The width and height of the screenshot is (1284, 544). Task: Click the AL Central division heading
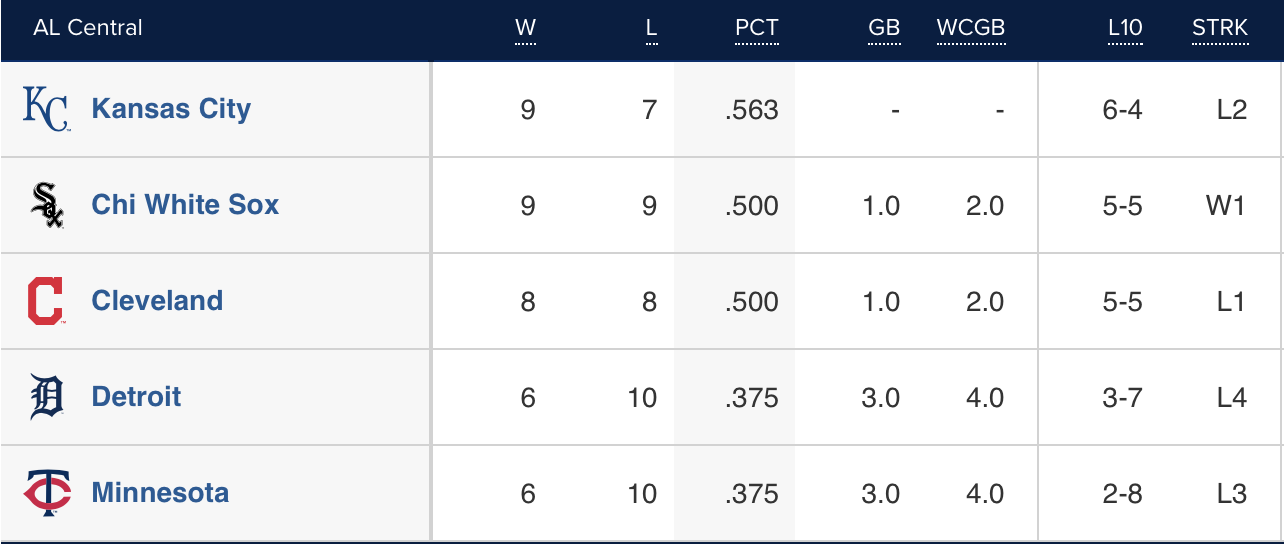pos(88,28)
